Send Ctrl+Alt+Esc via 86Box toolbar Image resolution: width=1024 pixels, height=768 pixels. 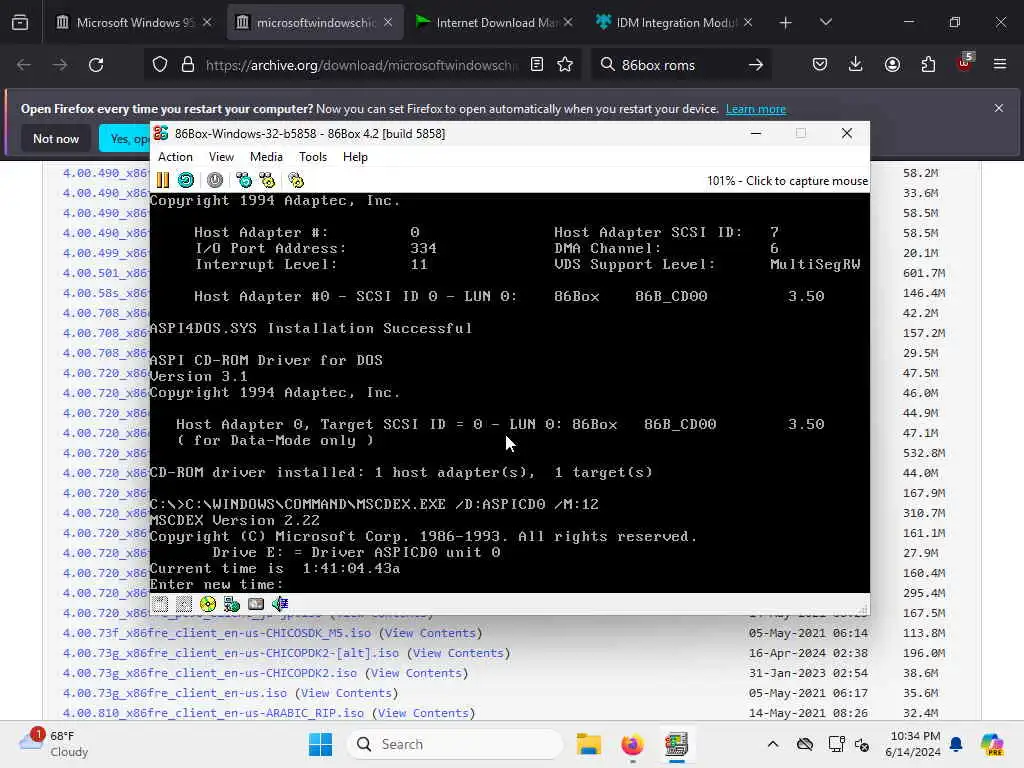coord(267,180)
